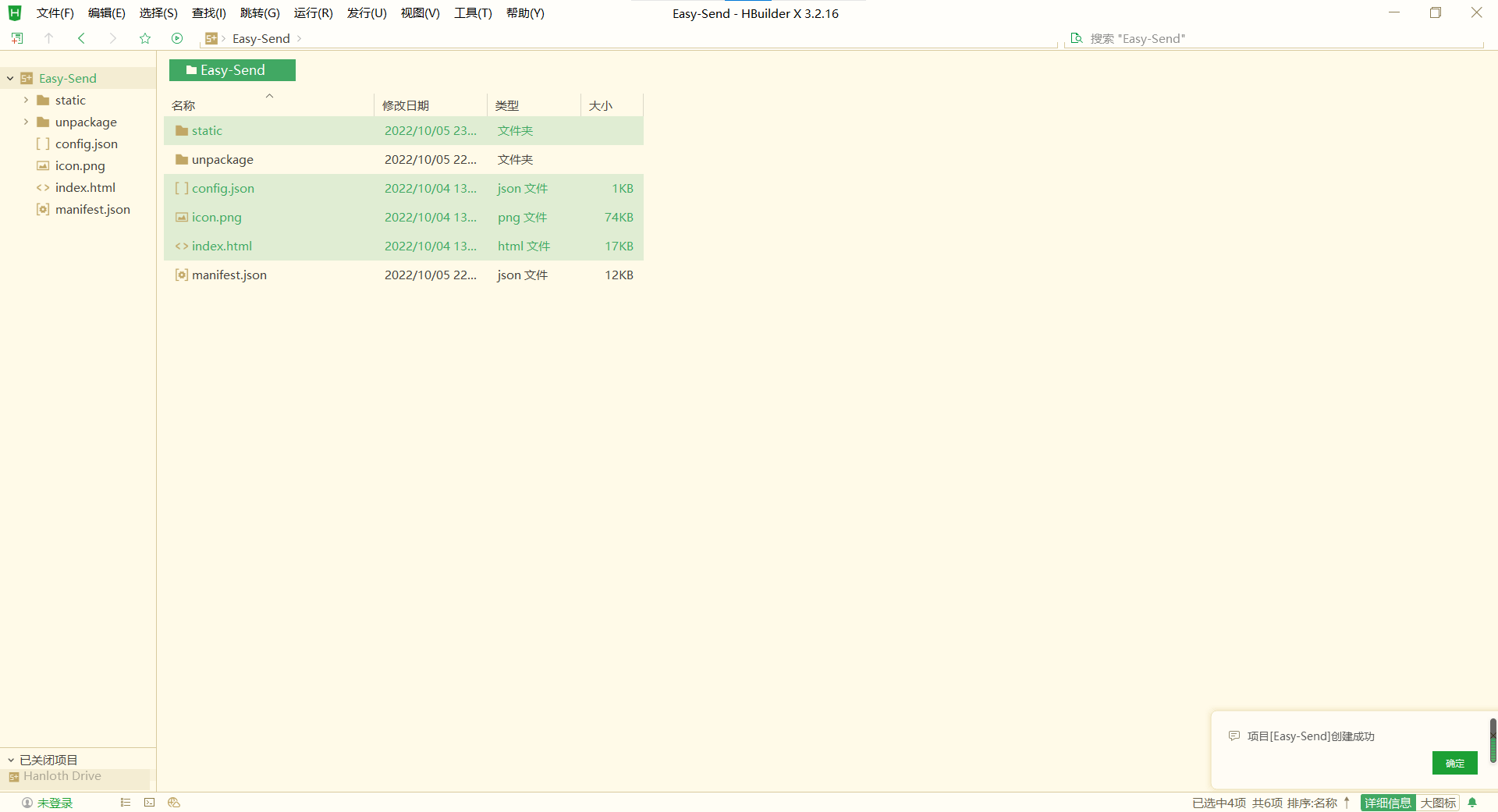Collapse the 已关闭项目 section

coord(11,760)
